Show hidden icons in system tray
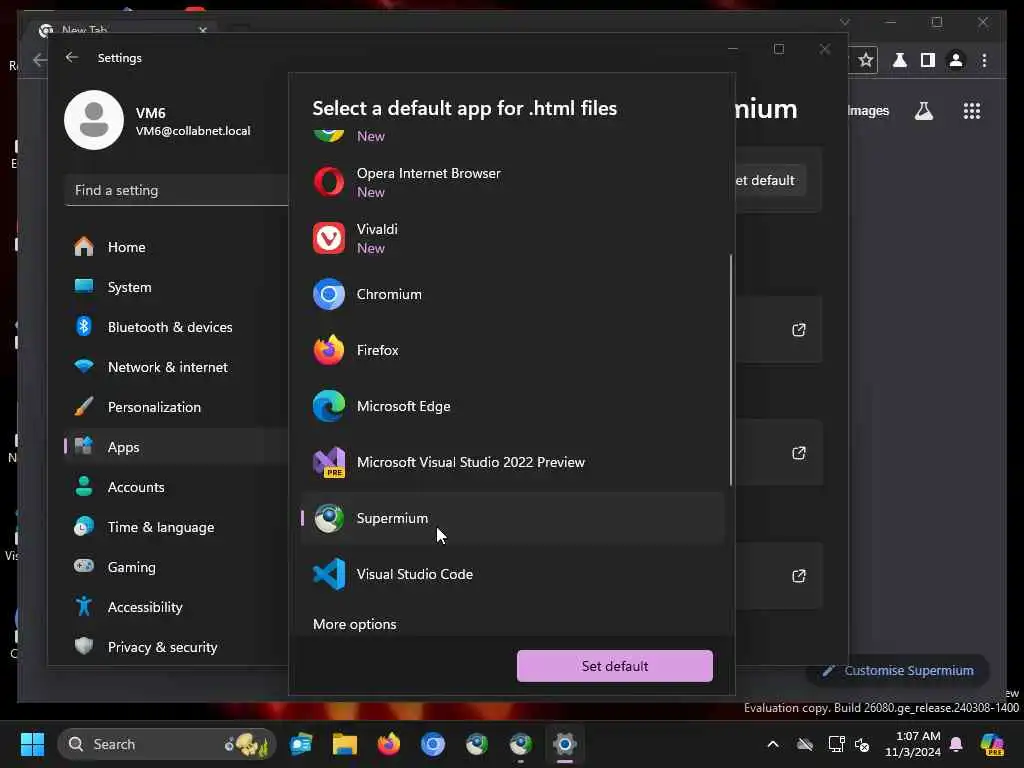Image resolution: width=1024 pixels, height=768 pixels. [773, 744]
